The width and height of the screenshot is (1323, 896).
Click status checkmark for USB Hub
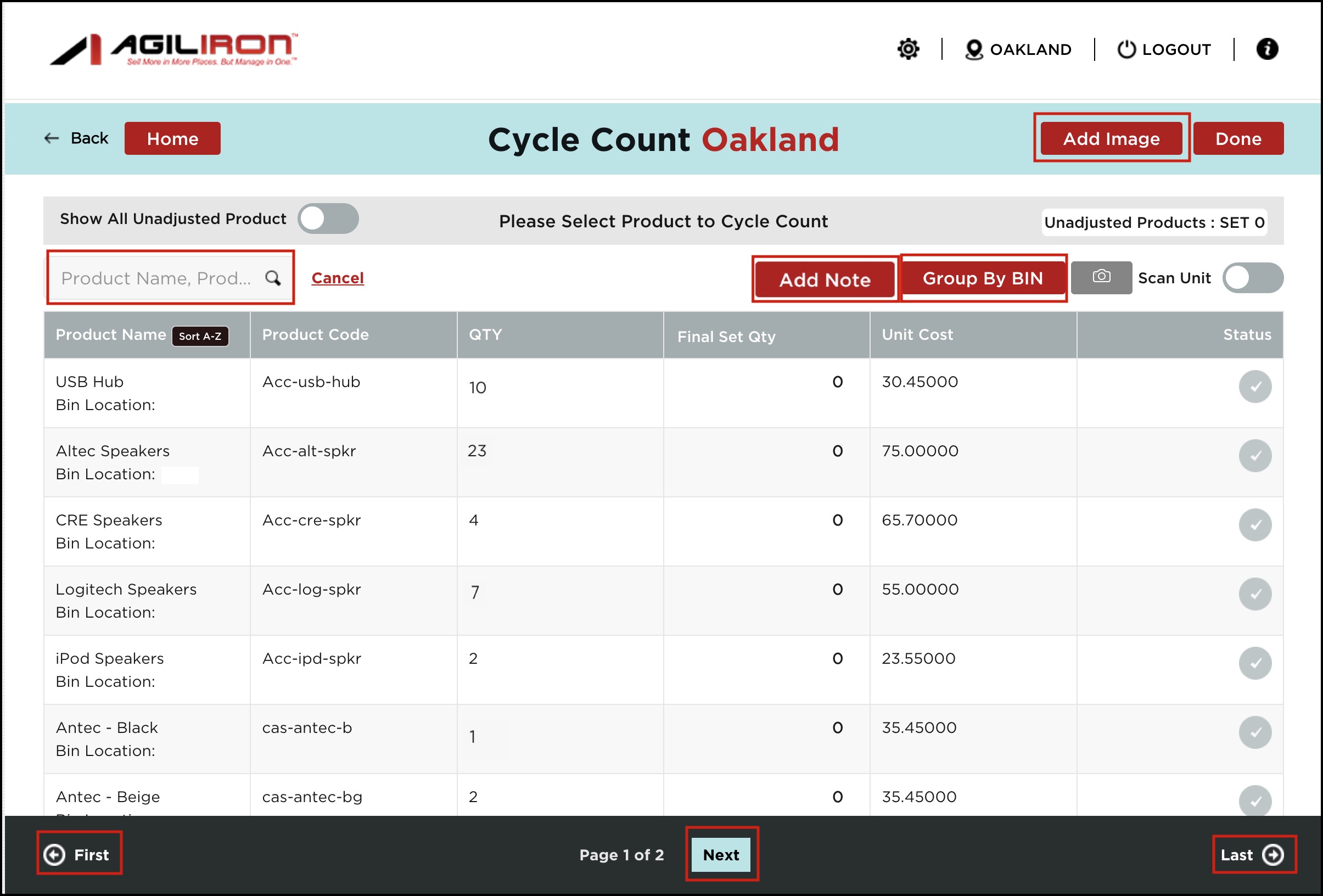click(x=1255, y=387)
